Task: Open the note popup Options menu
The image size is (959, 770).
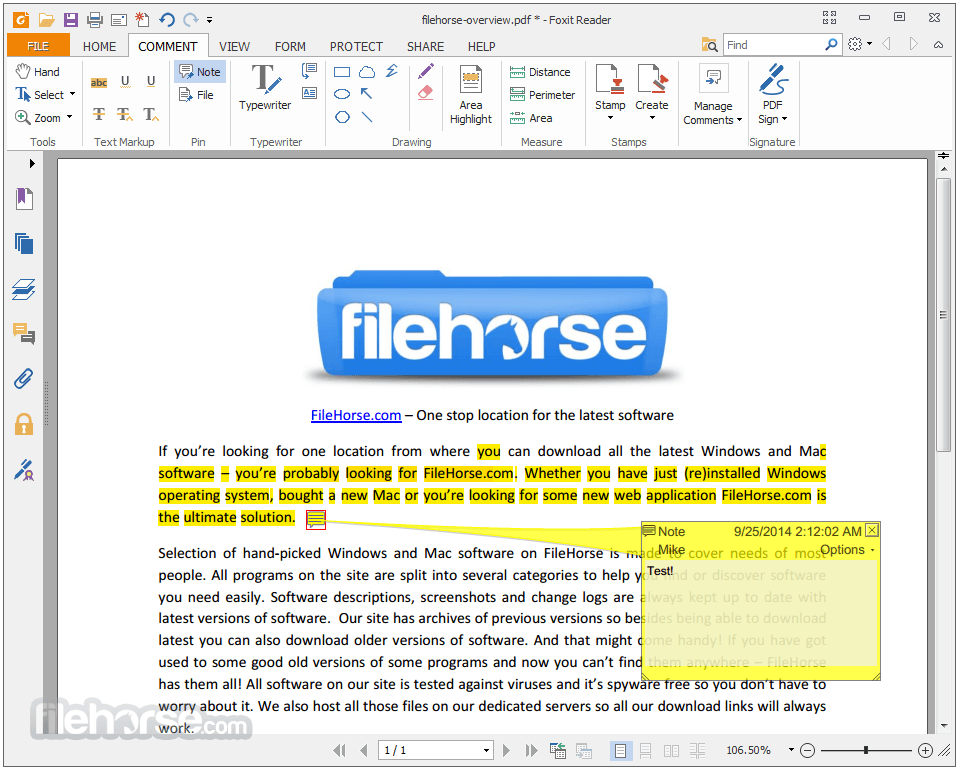Action: click(x=847, y=549)
